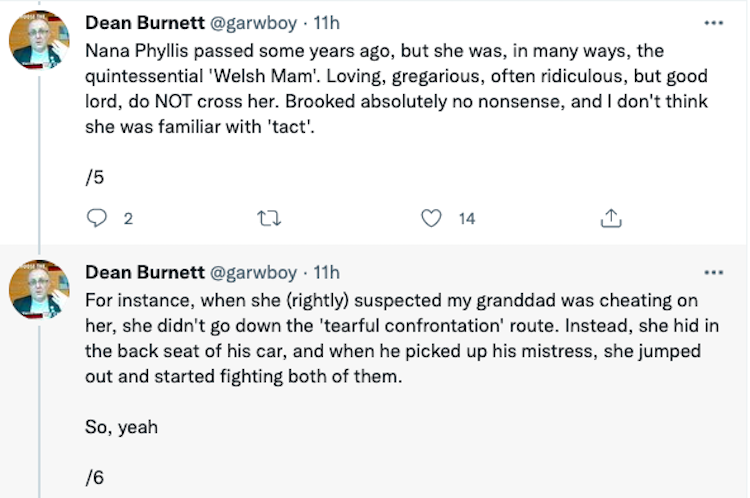750x498 pixels.
Task: Like the Nana Phyllis tweet with heart
Action: [x=431, y=218]
